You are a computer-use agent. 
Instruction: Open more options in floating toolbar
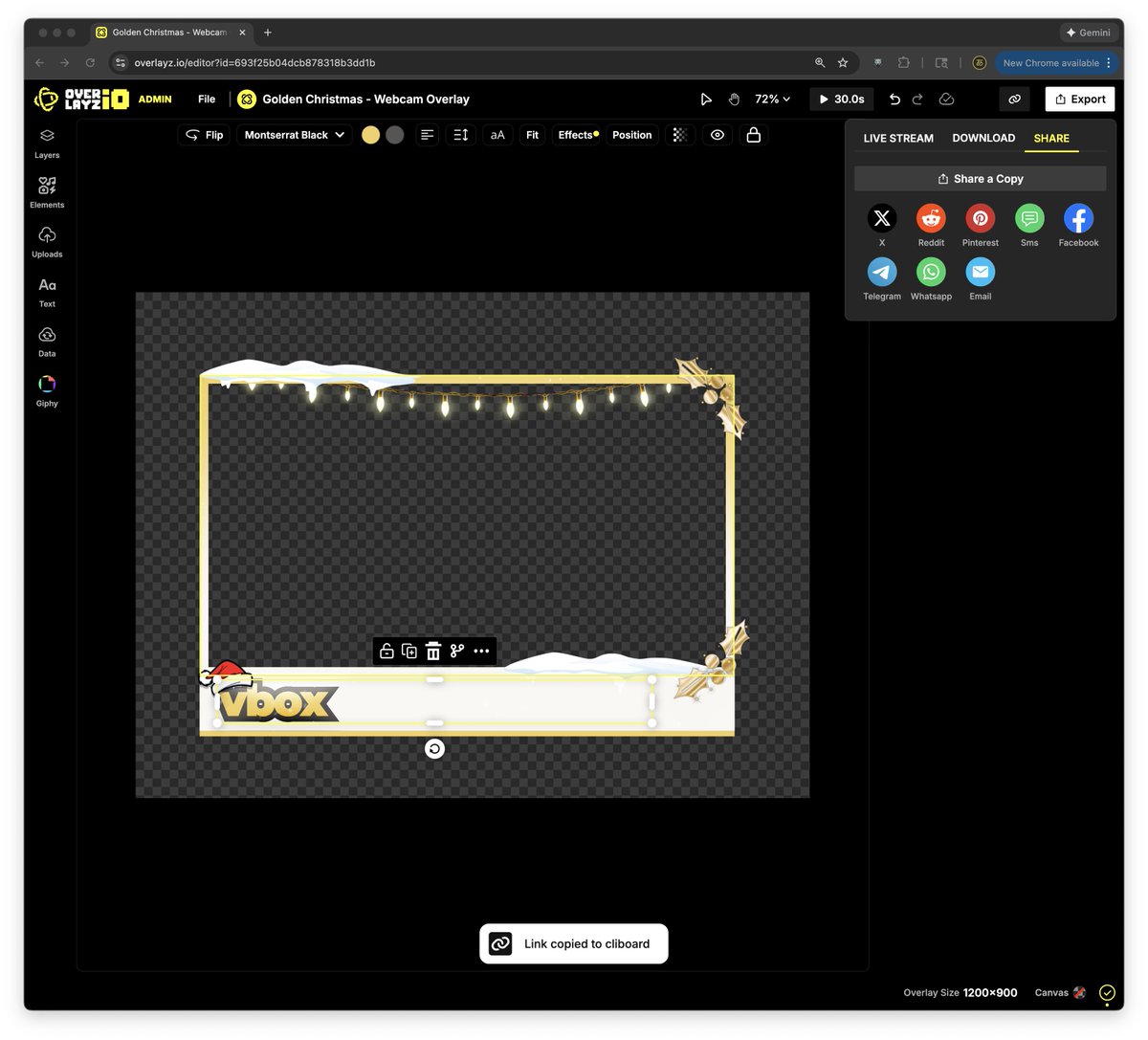(x=481, y=652)
